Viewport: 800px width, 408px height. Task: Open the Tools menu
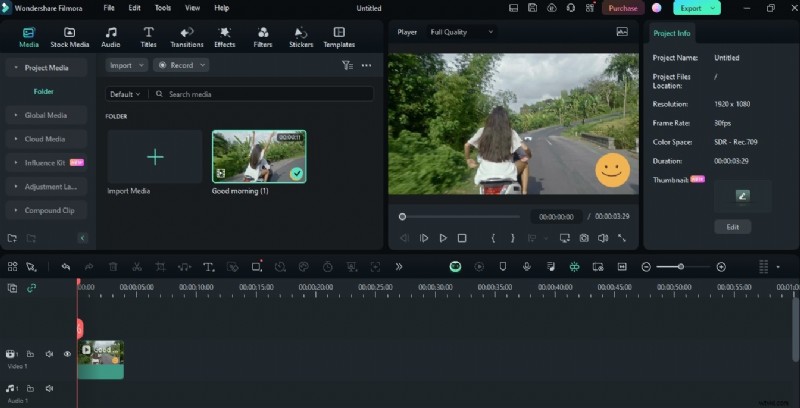(x=163, y=8)
